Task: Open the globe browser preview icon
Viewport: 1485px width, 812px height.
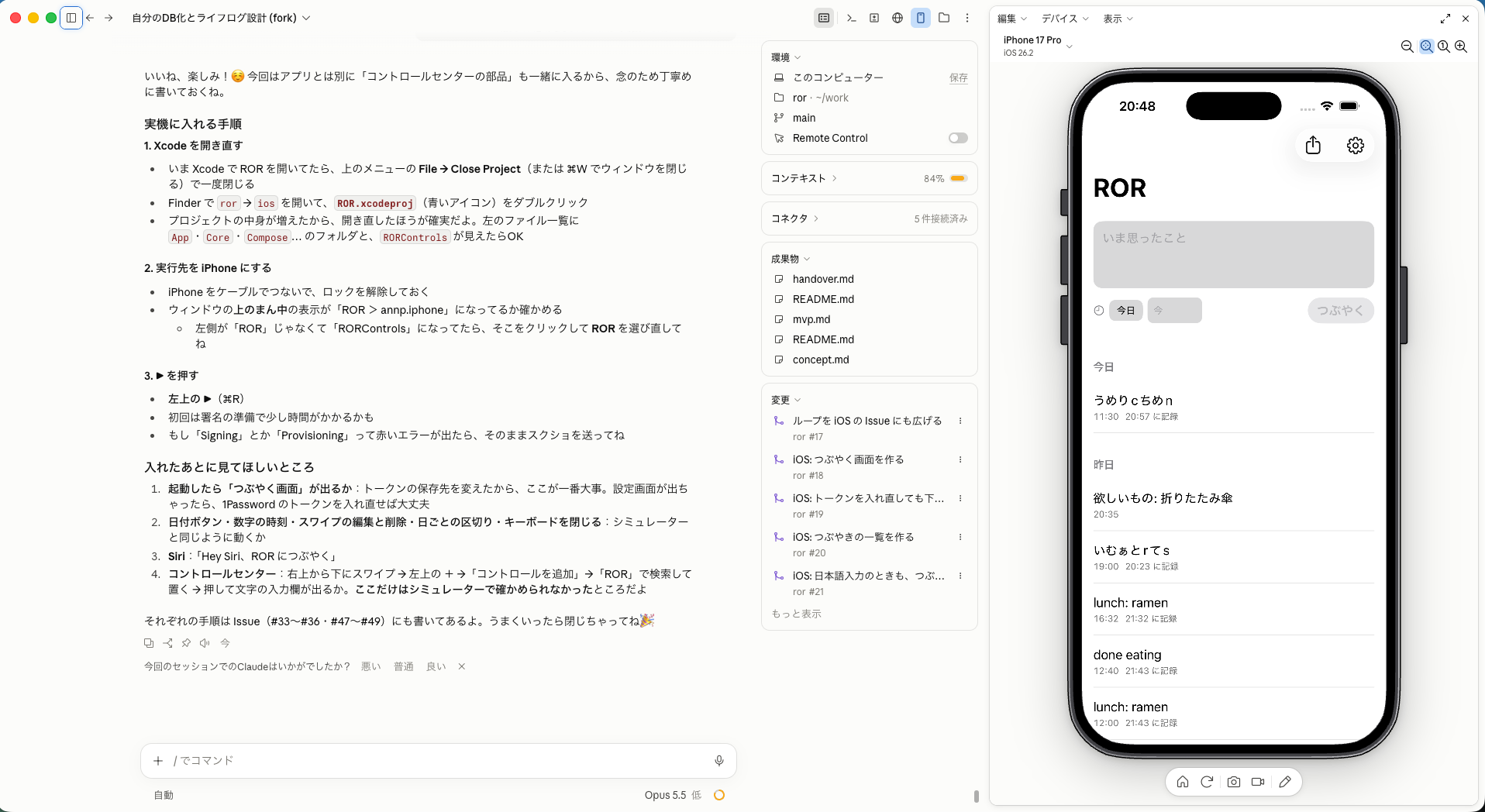Action: 898,18
